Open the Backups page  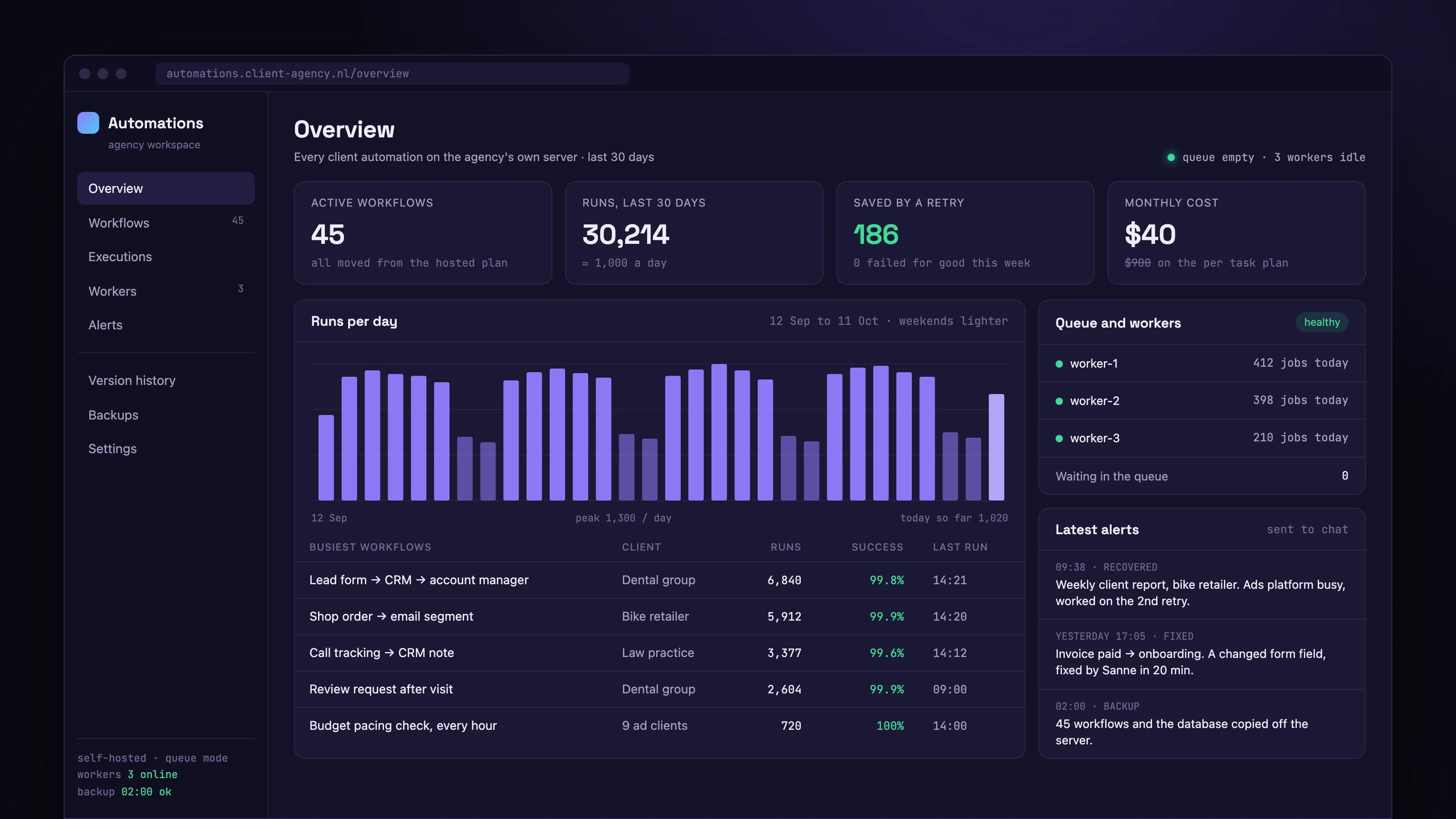click(166, 415)
